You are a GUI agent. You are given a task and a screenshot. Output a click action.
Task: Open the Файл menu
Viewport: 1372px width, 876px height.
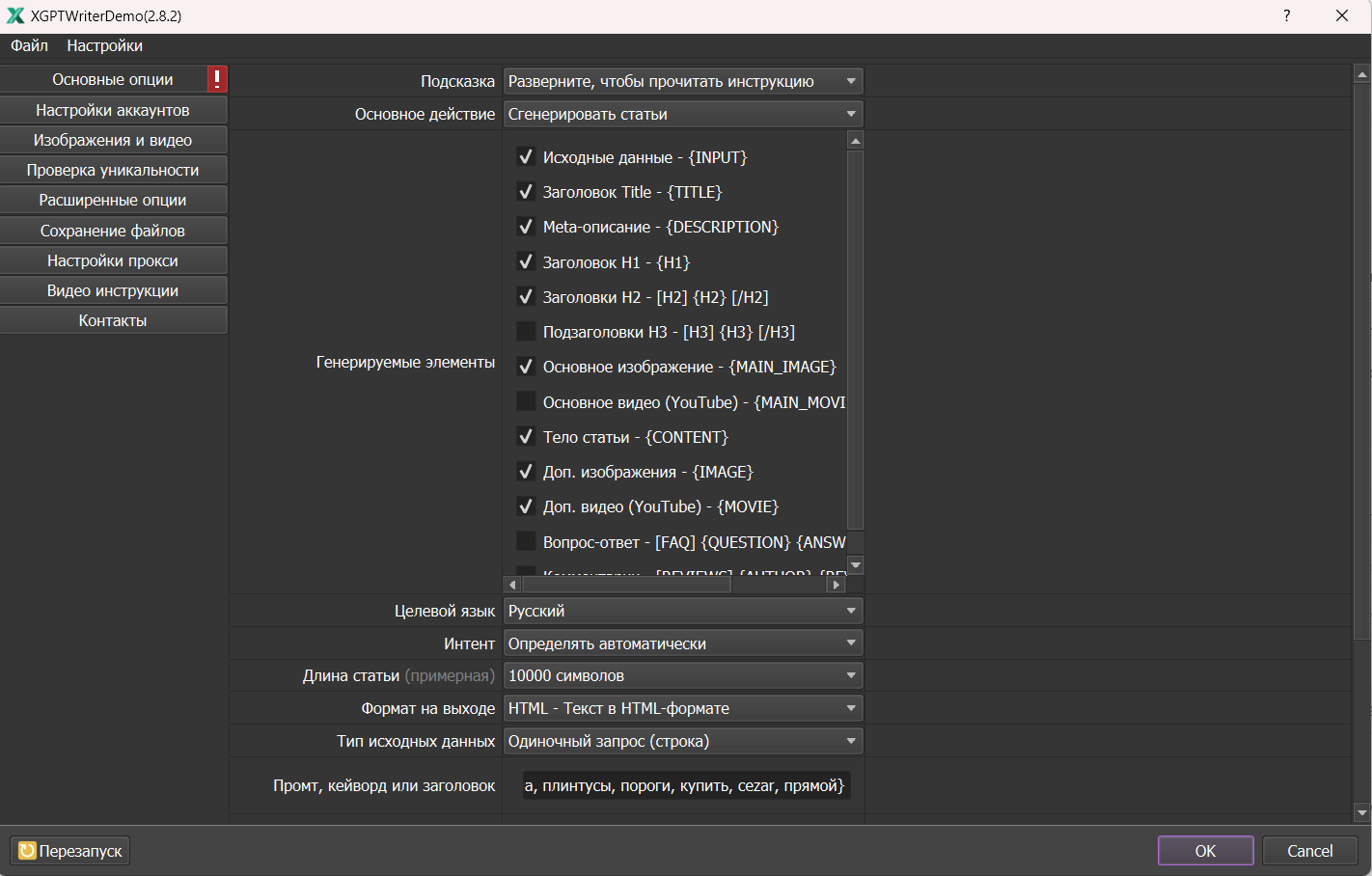(x=29, y=45)
